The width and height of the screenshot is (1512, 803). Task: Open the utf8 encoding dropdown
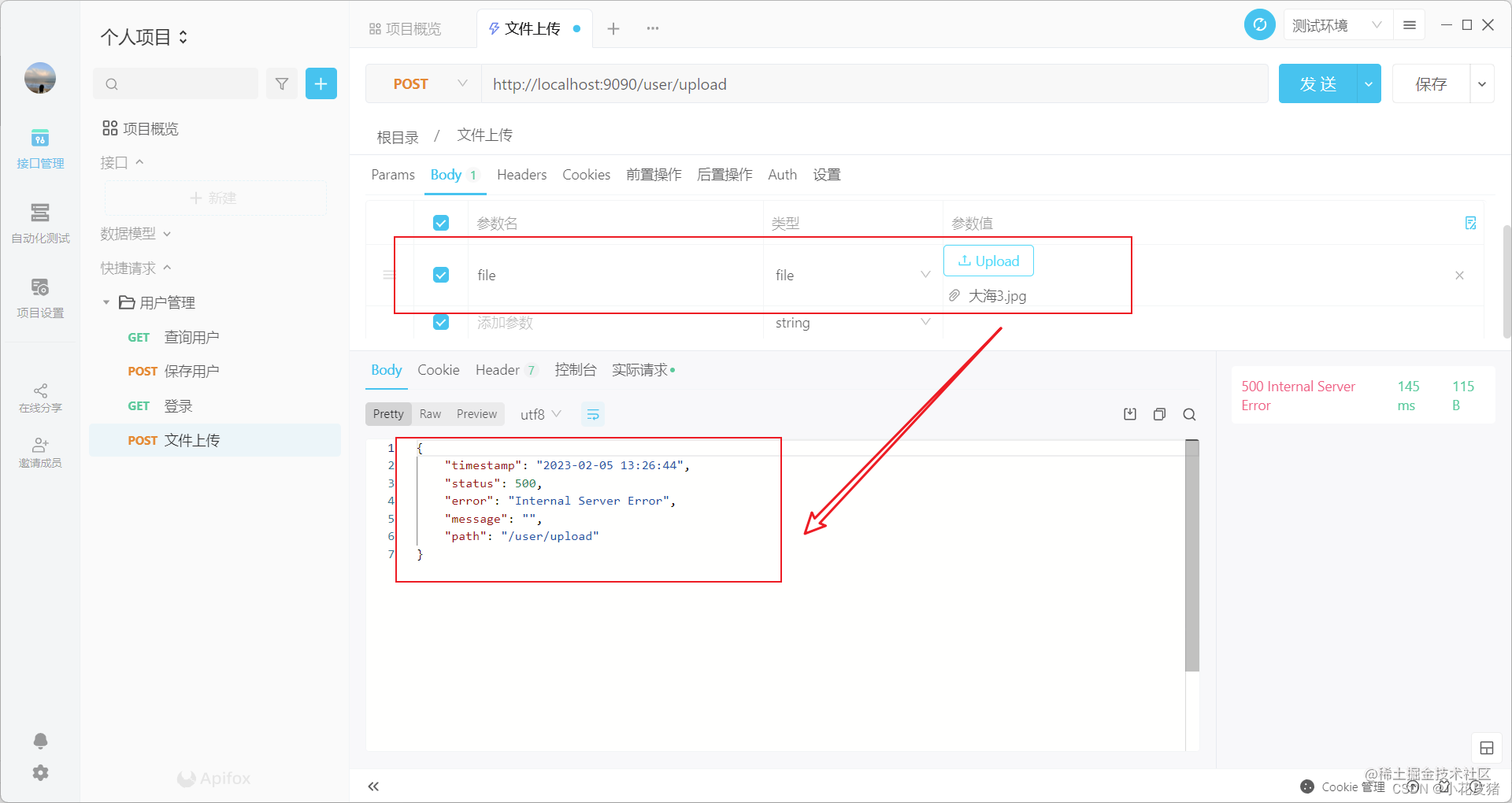click(541, 414)
